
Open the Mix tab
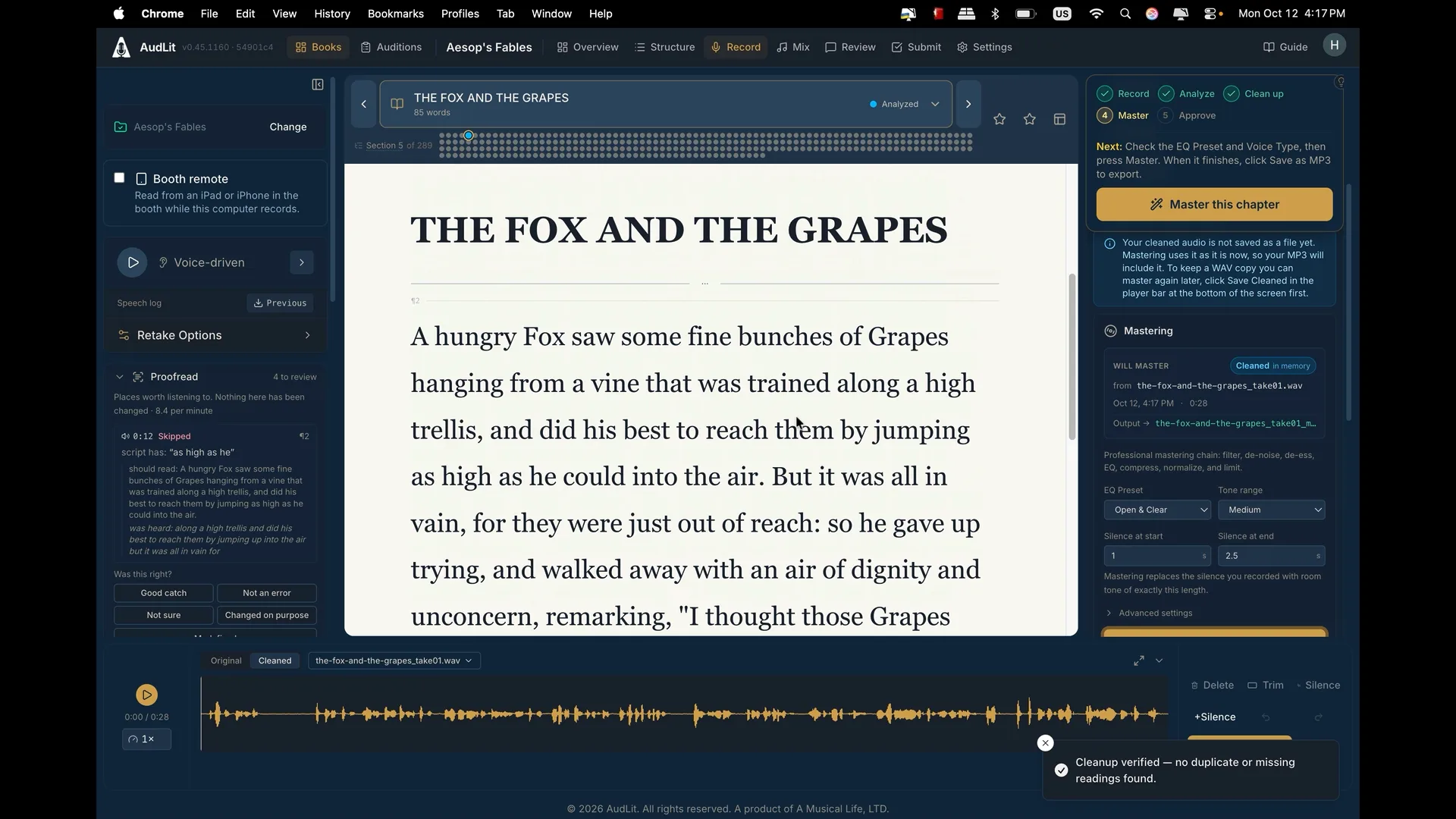pyautogui.click(x=793, y=47)
